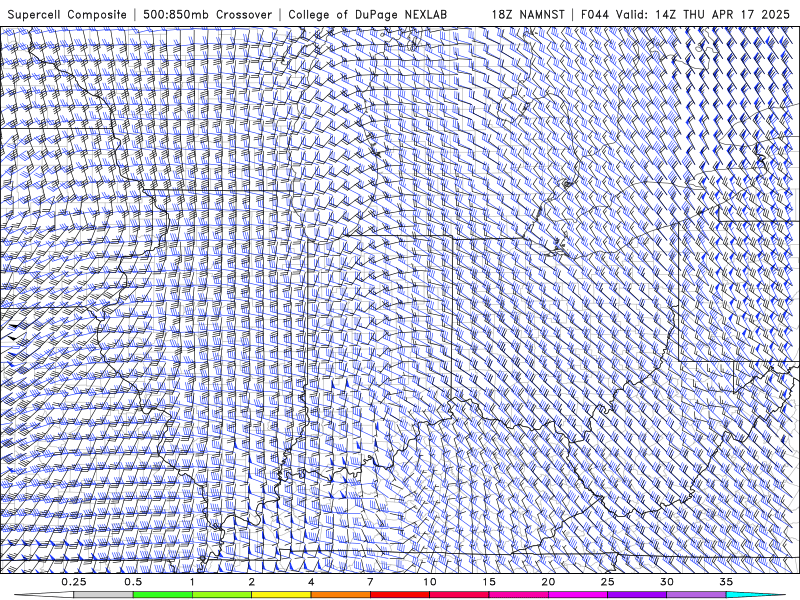Click the magenta legend color segment
This screenshot has height=600, width=800.
point(578,595)
